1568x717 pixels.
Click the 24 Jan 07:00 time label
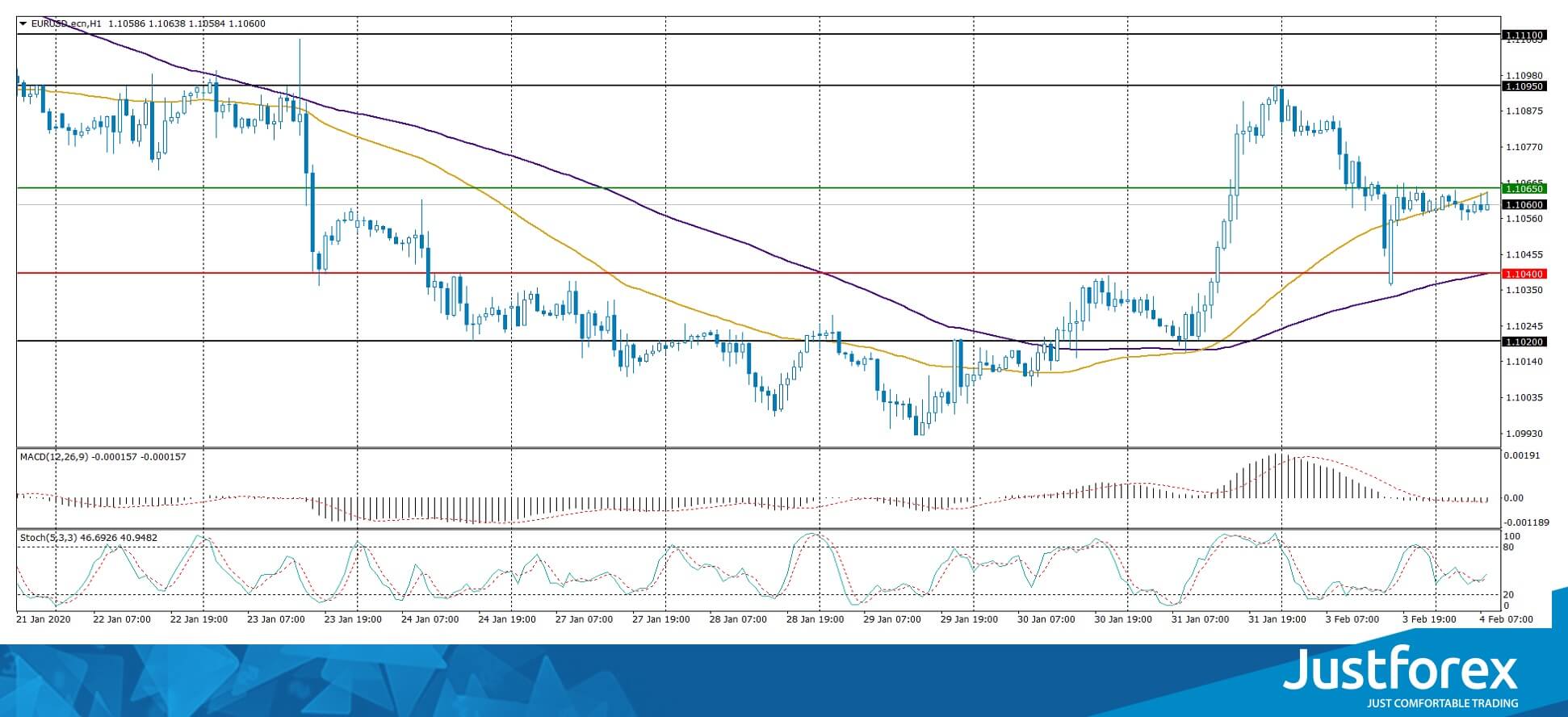point(430,619)
